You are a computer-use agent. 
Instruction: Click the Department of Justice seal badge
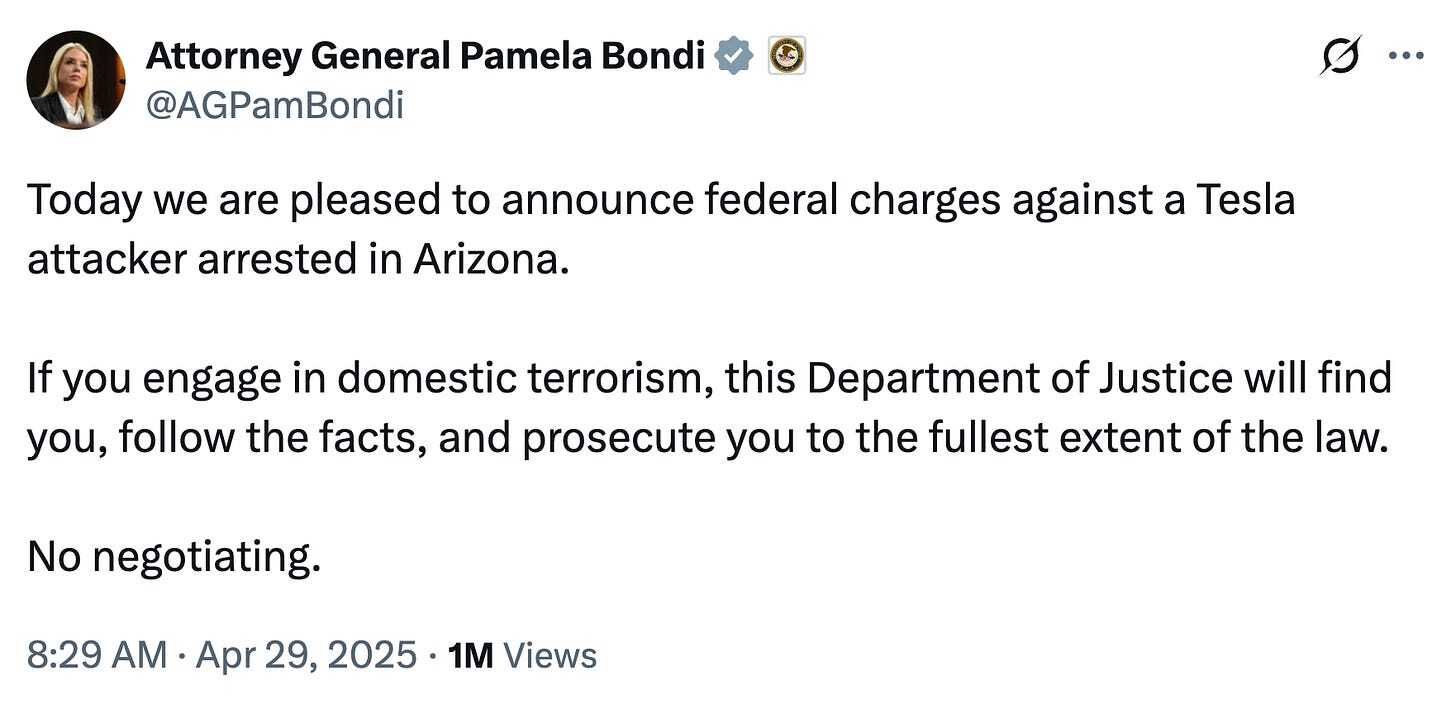click(786, 57)
